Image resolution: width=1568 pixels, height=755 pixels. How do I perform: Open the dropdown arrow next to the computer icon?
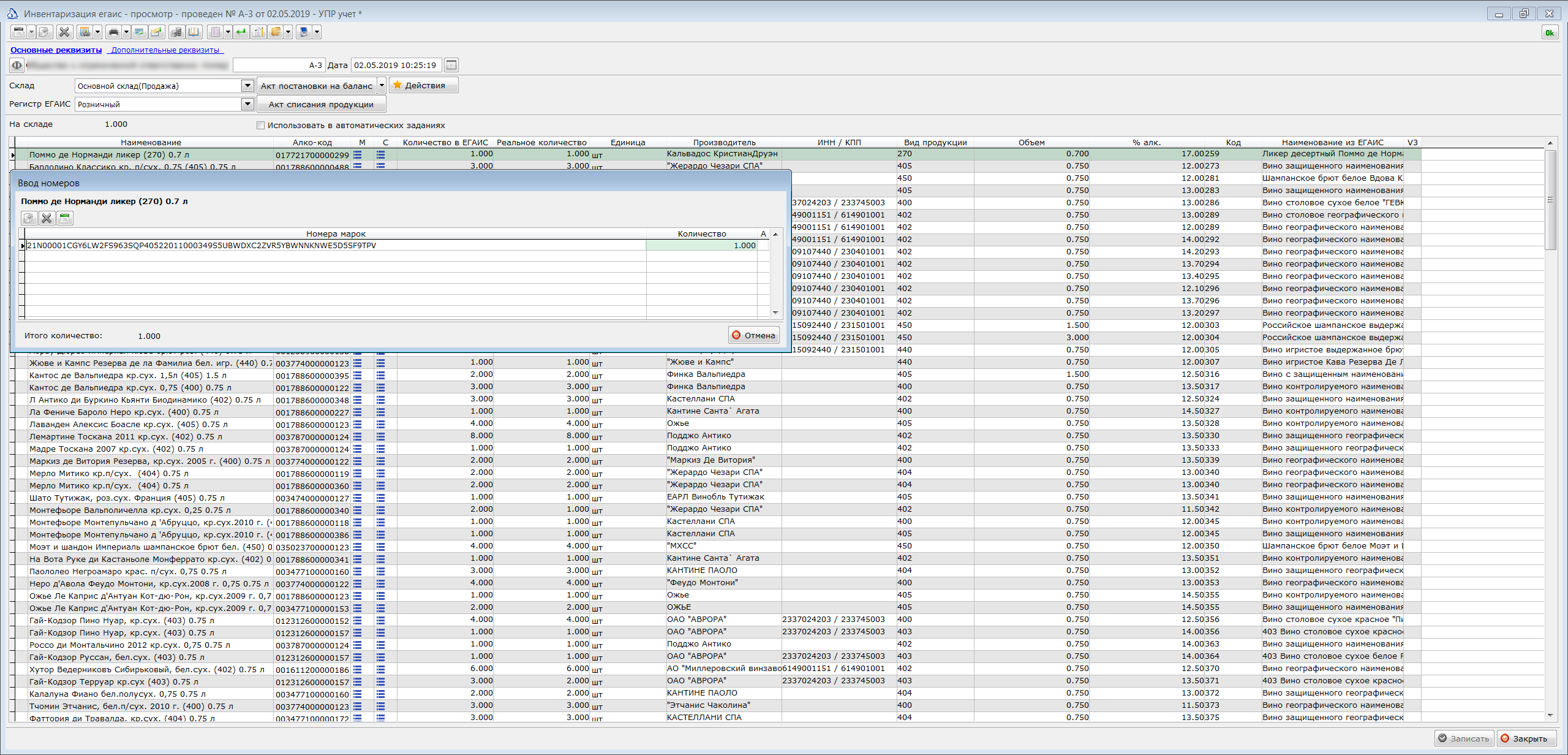coord(317,32)
